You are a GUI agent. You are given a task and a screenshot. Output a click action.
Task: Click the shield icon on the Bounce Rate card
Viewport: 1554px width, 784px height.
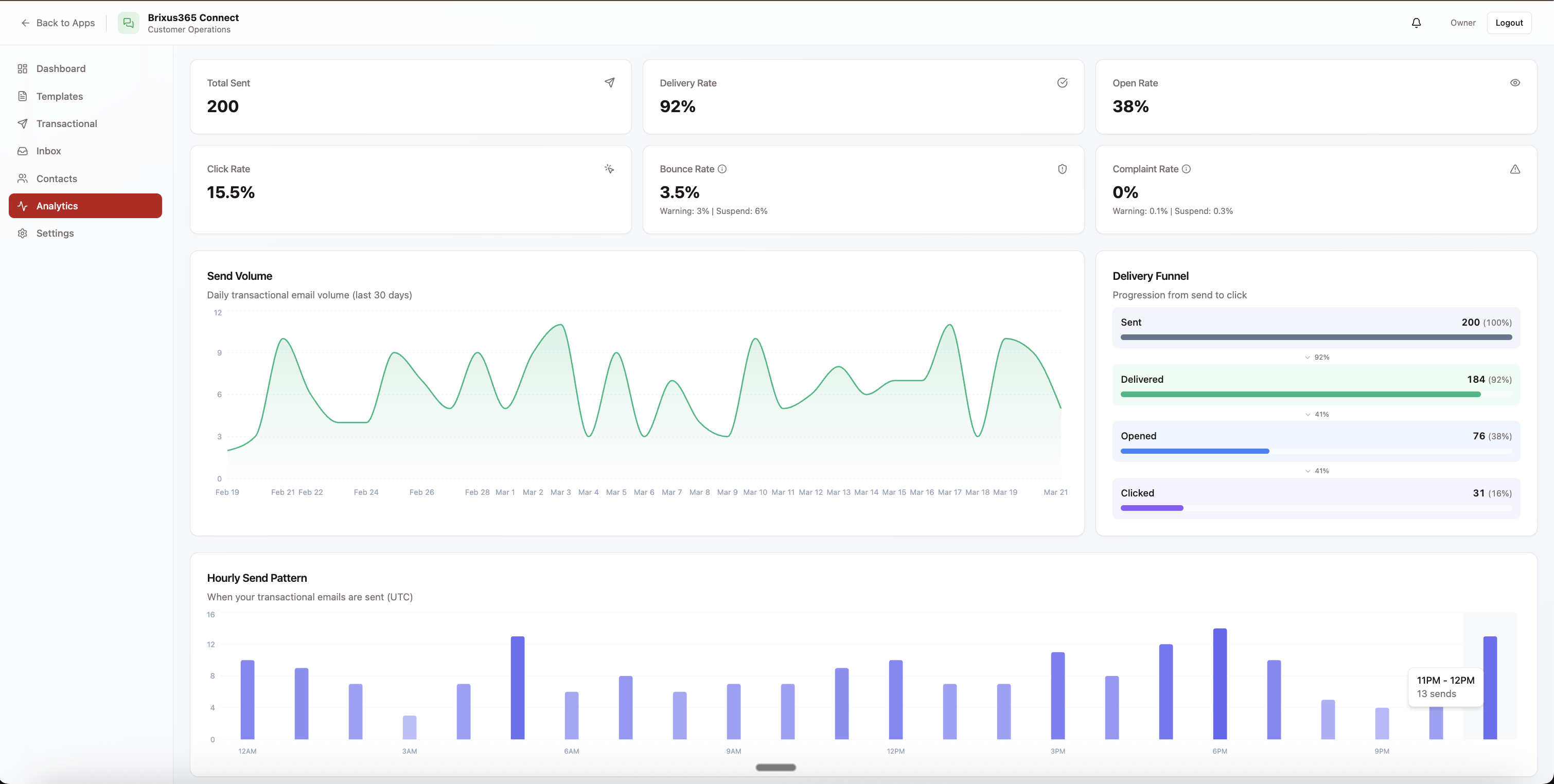point(1063,169)
